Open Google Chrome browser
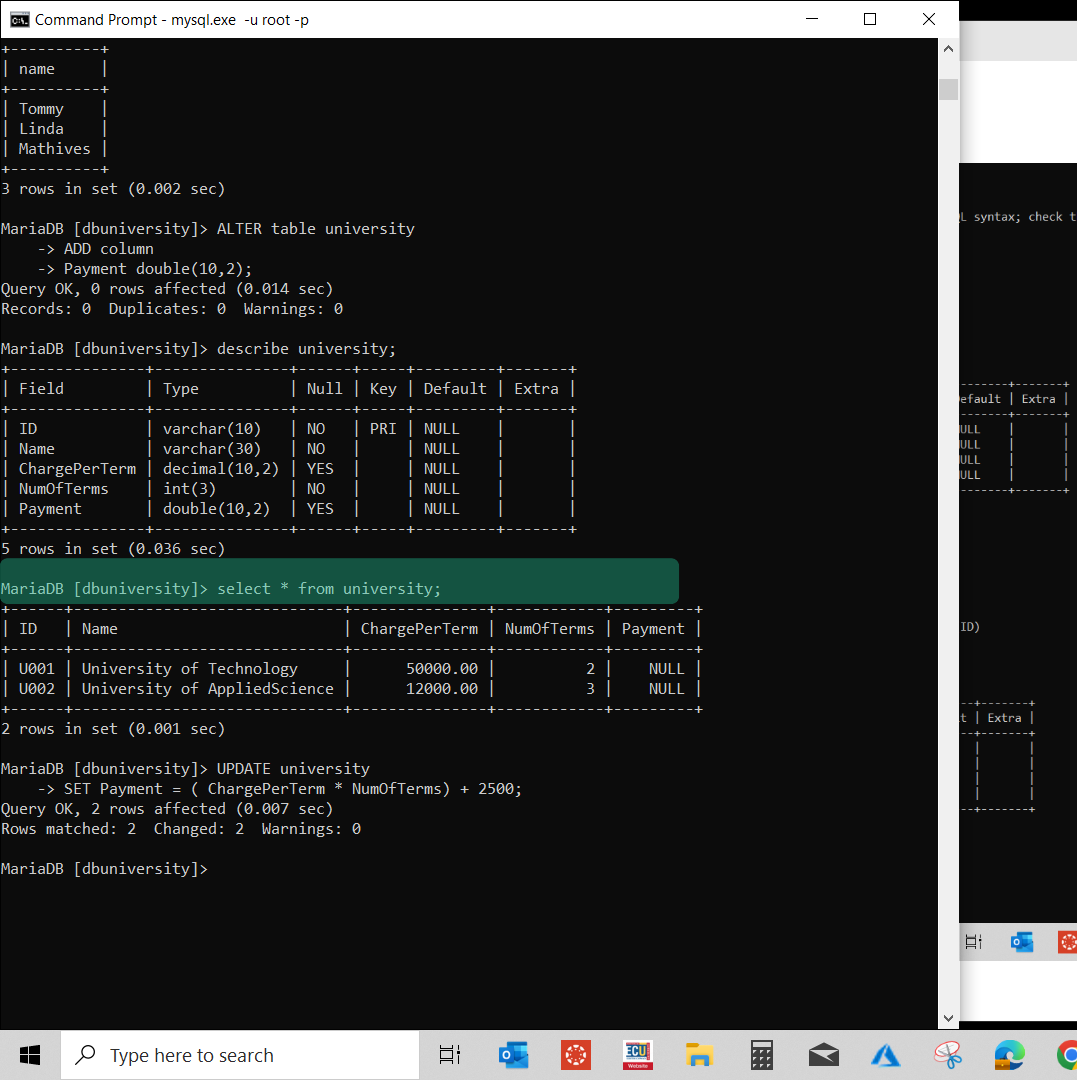The image size is (1077, 1080). [x=1069, y=1054]
